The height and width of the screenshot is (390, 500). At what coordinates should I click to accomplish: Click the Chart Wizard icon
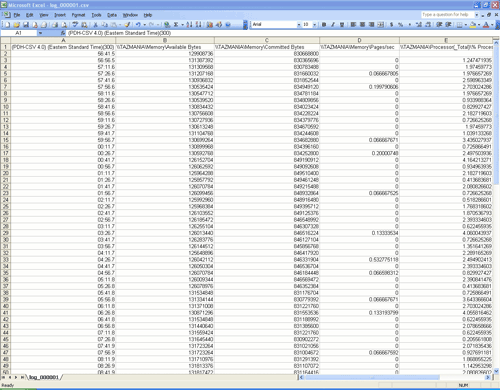pyautogui.click(x=210, y=25)
